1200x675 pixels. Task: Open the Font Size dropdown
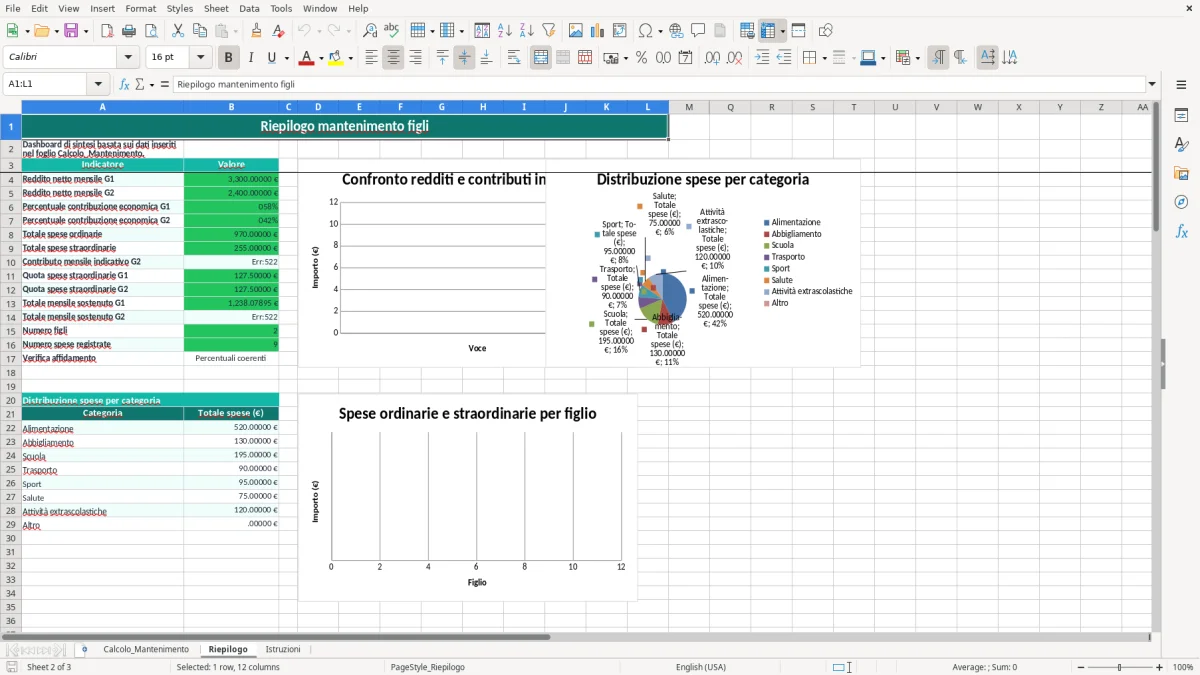pos(201,58)
